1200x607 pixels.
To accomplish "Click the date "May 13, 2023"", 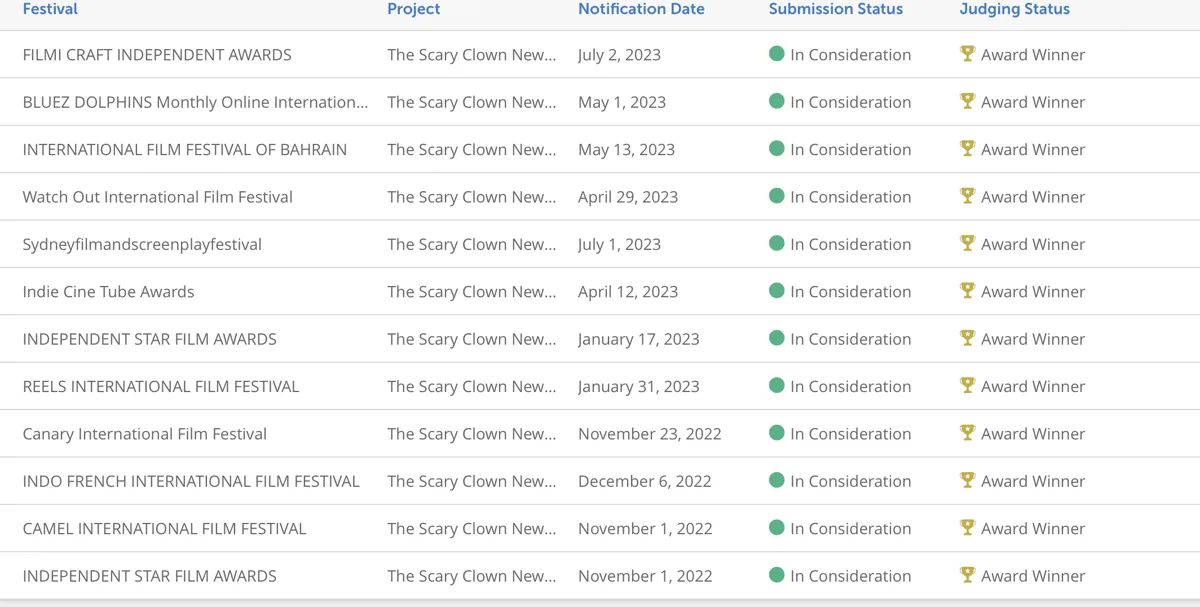I will click(626, 150).
